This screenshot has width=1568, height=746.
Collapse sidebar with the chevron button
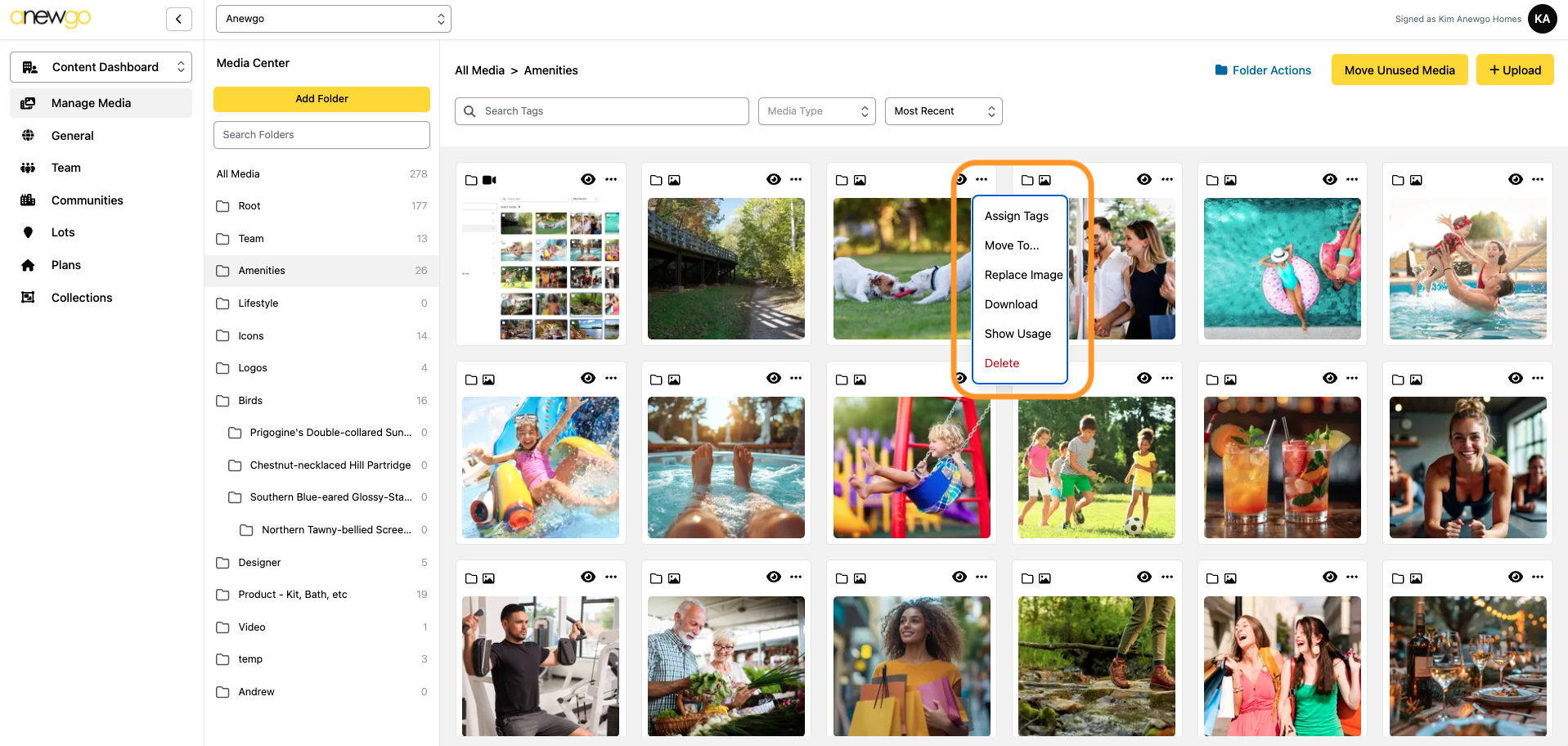[x=178, y=19]
